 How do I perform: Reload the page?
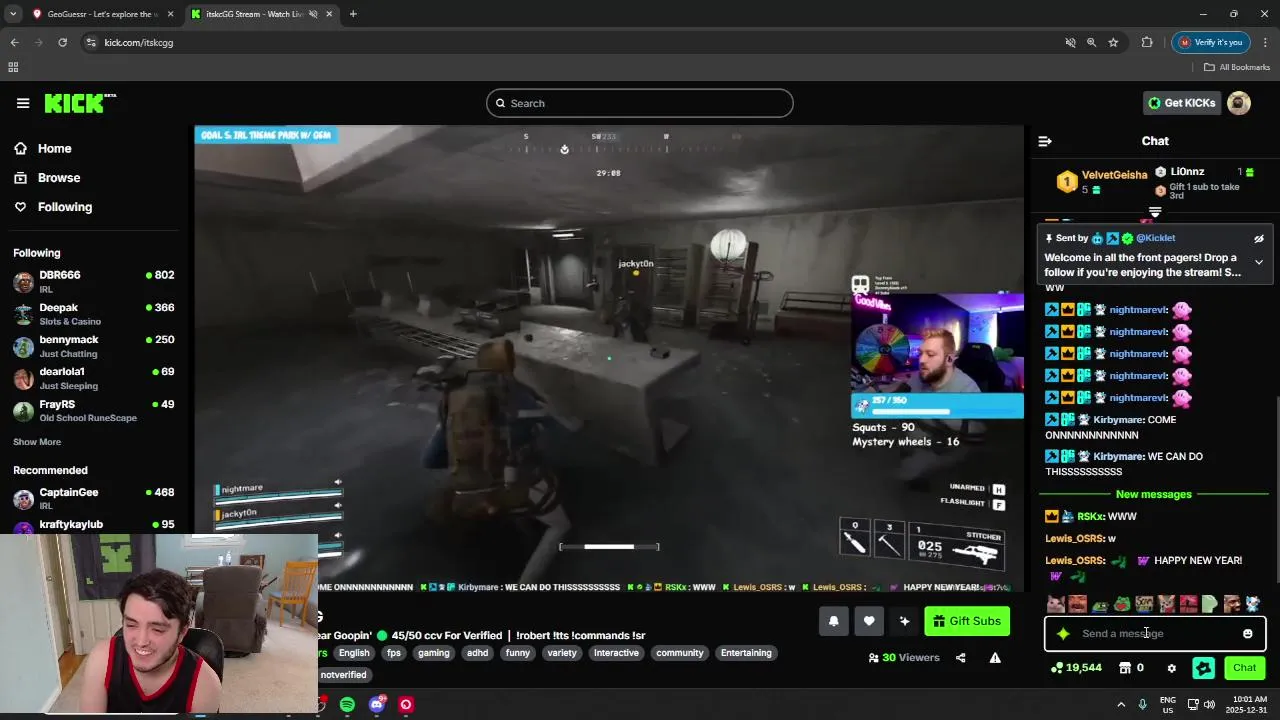click(62, 42)
